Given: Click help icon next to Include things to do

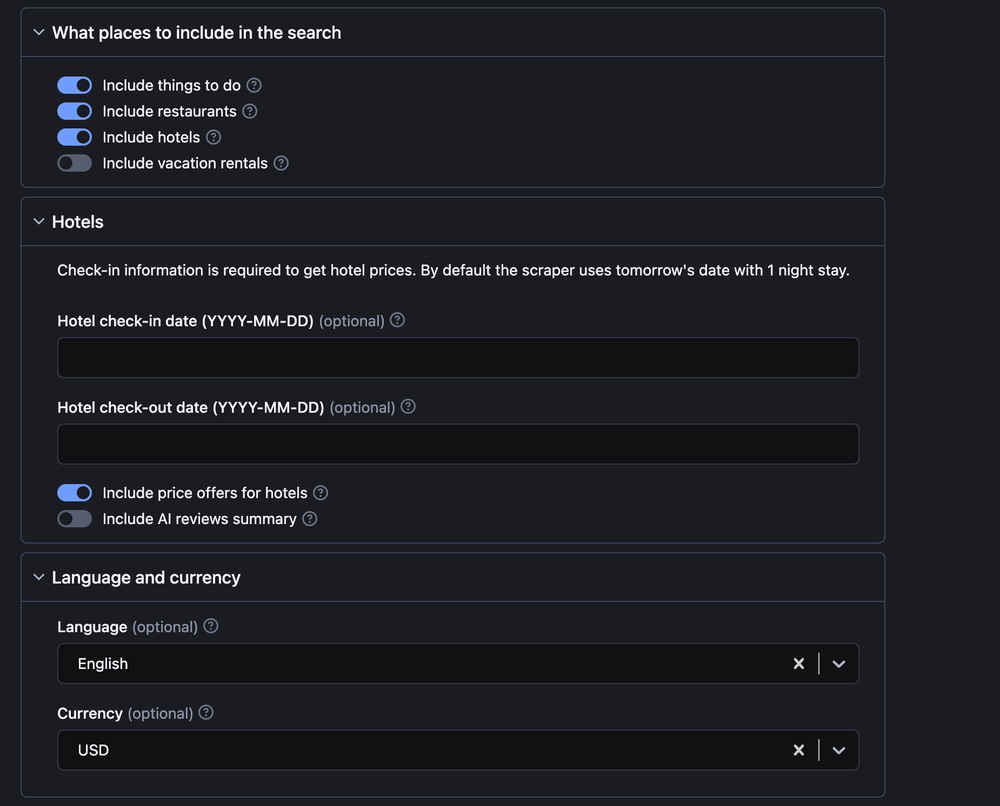Looking at the screenshot, I should point(254,86).
